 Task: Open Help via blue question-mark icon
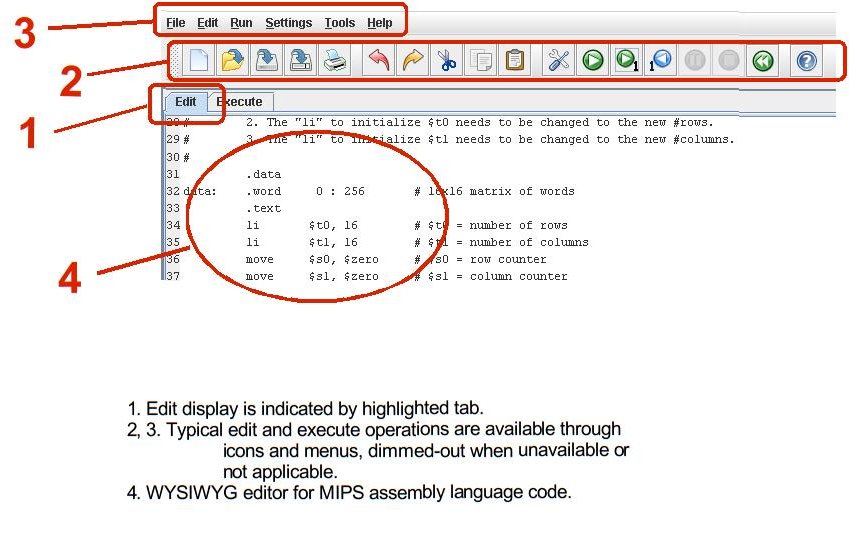click(x=806, y=60)
